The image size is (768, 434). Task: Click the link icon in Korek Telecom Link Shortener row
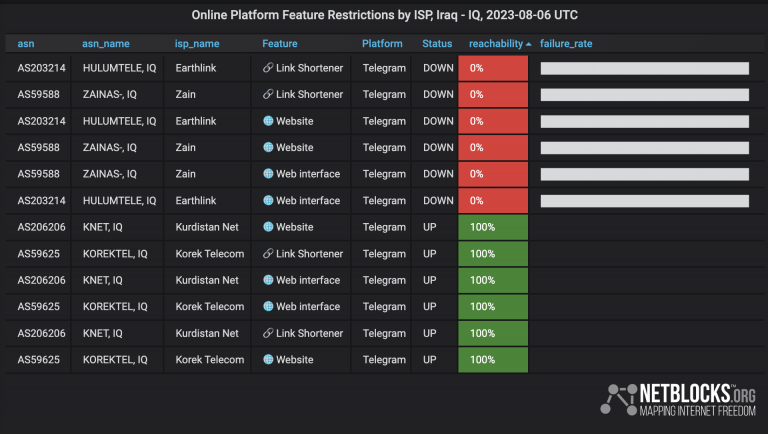268,254
